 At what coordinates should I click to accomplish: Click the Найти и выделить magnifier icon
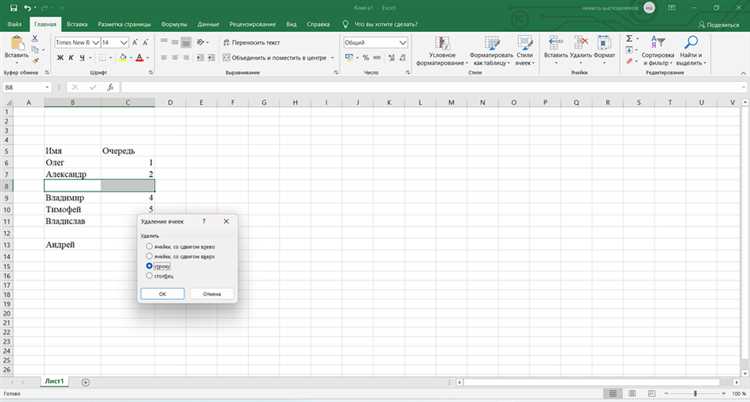(x=691, y=43)
